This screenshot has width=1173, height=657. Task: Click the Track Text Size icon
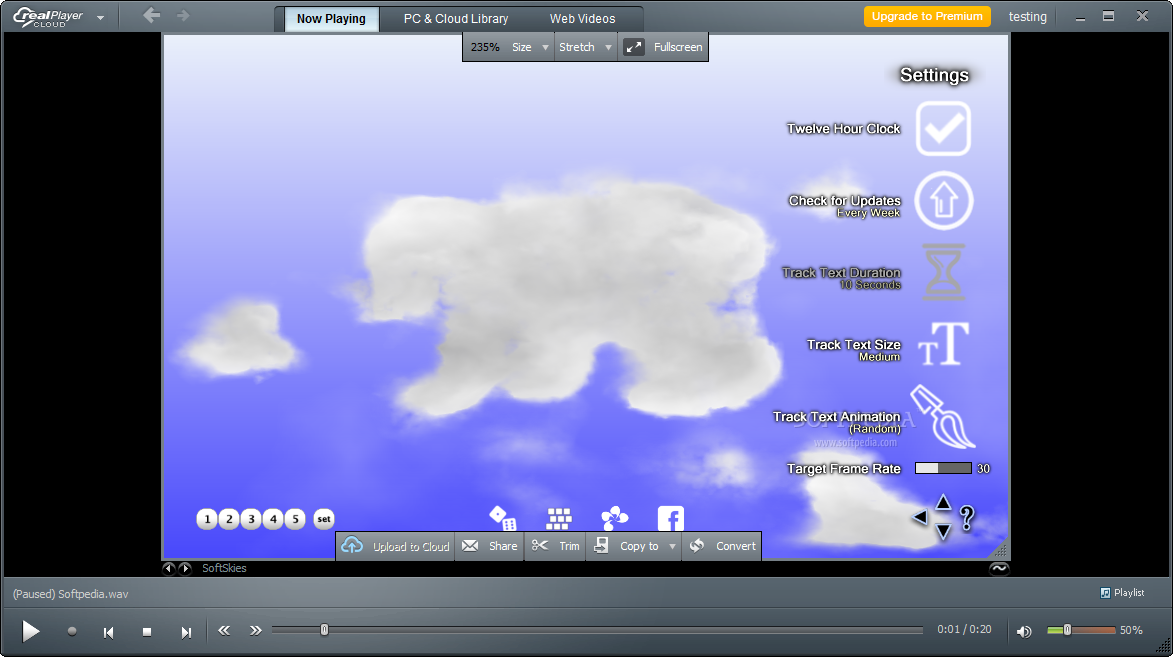[943, 344]
